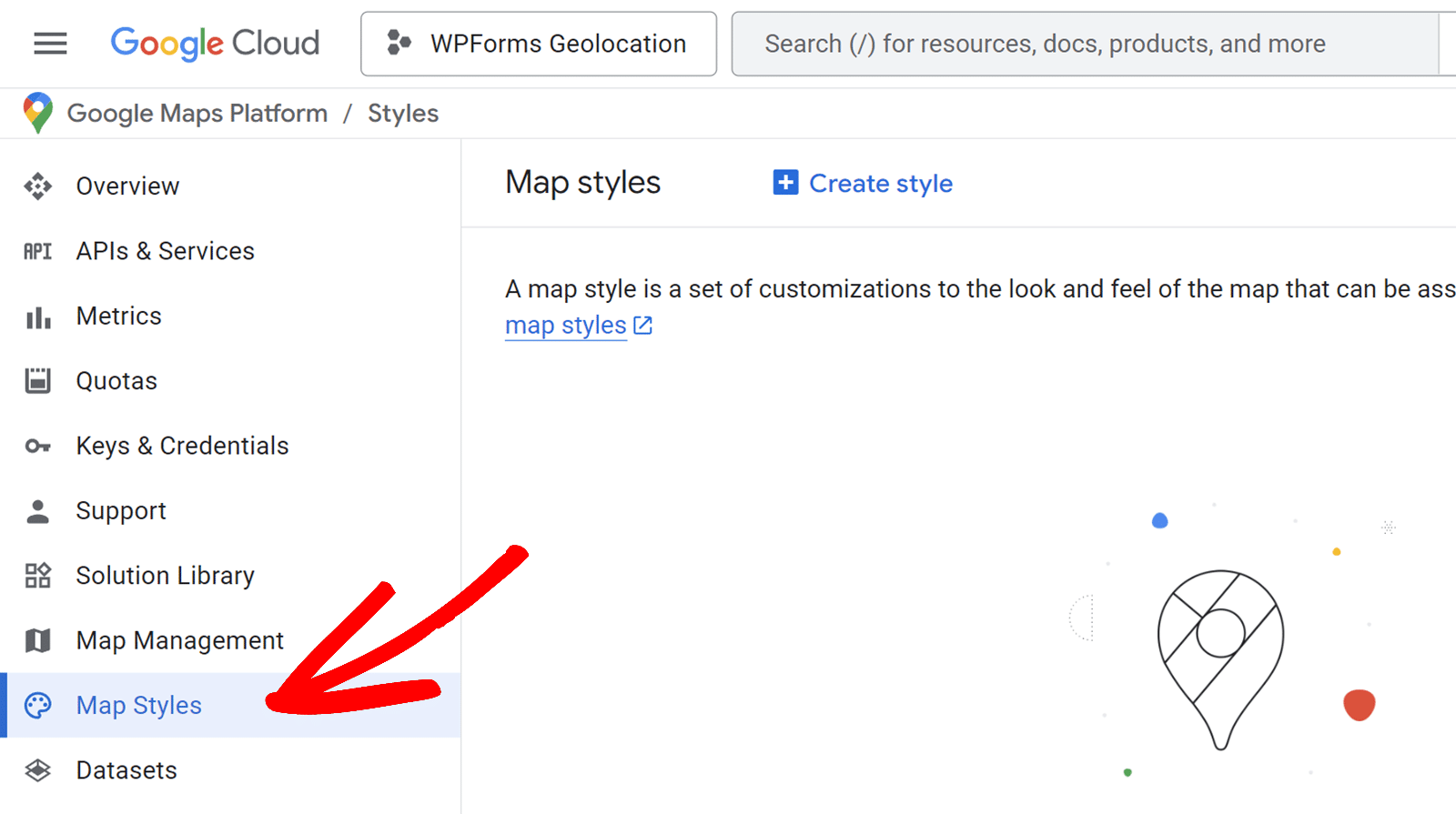Open the Support page

pos(230,511)
